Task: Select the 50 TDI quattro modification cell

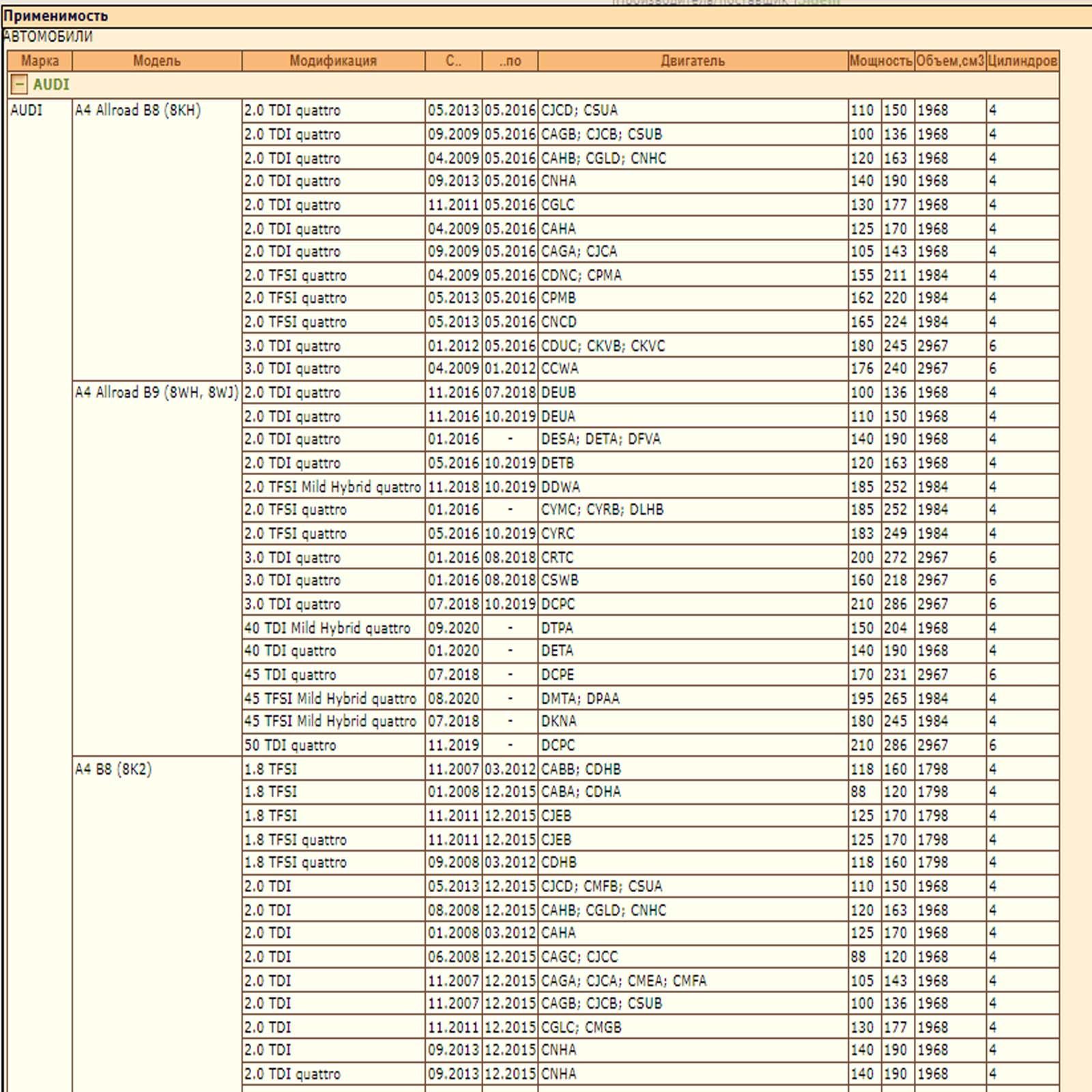Action: 290,745
